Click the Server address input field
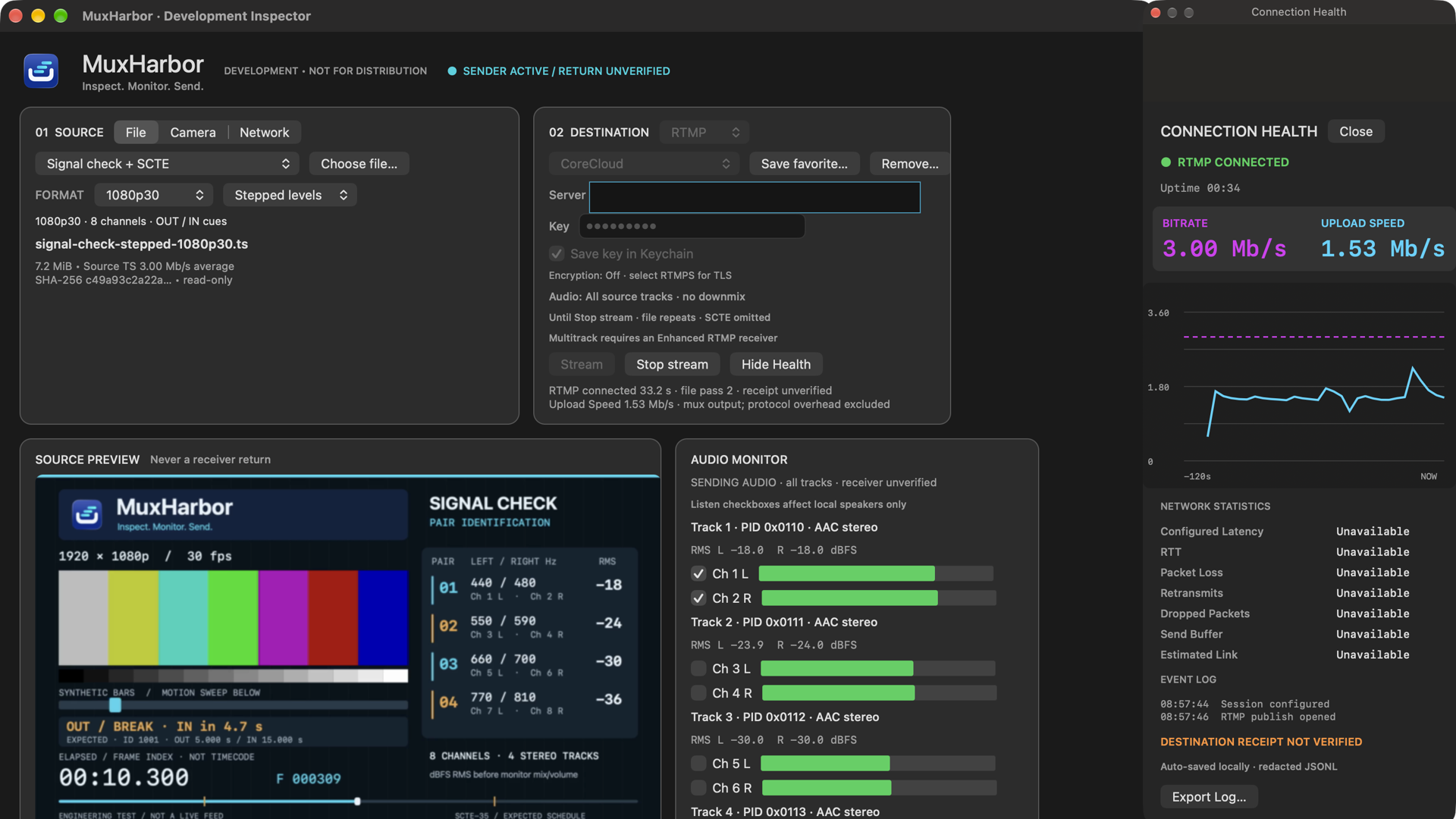This screenshot has width=1456, height=819. click(x=755, y=197)
